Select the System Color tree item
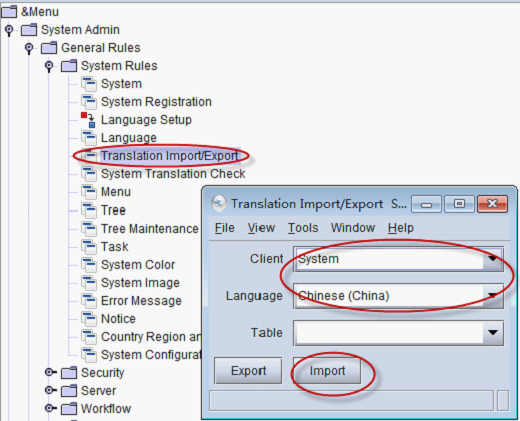The image size is (520, 421). pos(138,265)
